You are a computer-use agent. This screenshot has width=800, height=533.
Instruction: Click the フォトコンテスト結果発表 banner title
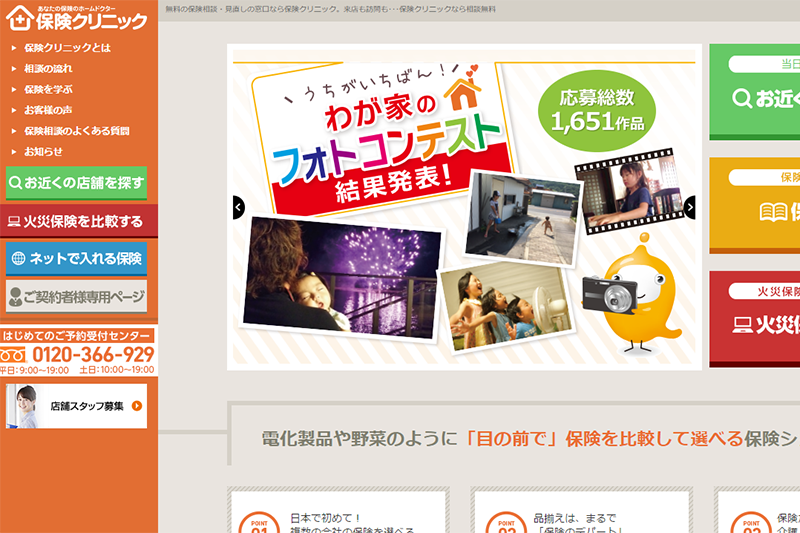[386, 158]
